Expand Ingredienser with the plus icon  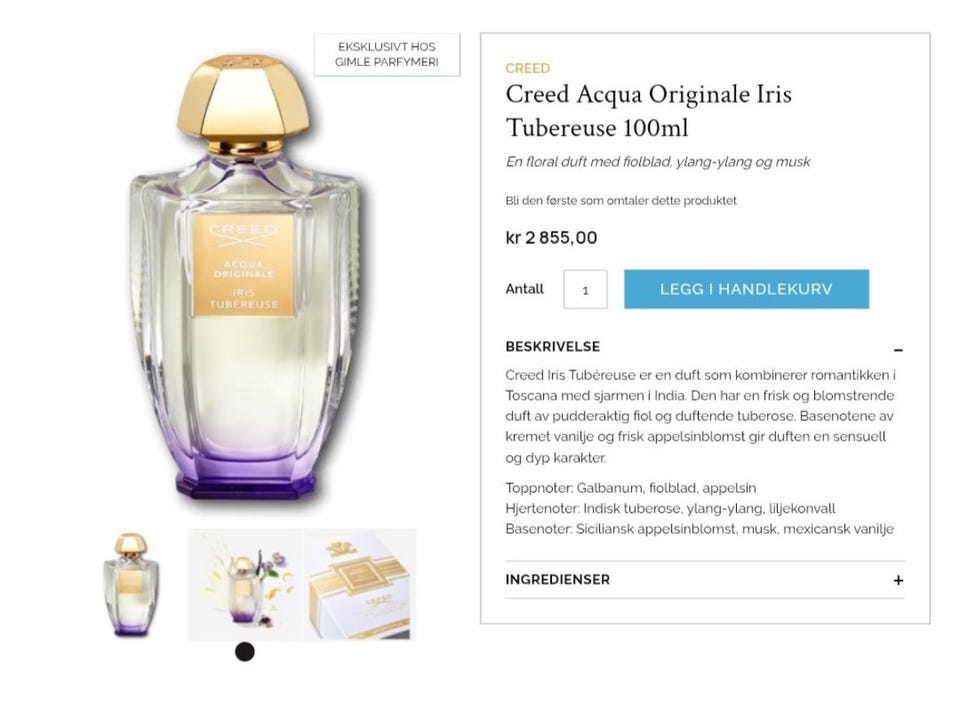[x=898, y=580]
